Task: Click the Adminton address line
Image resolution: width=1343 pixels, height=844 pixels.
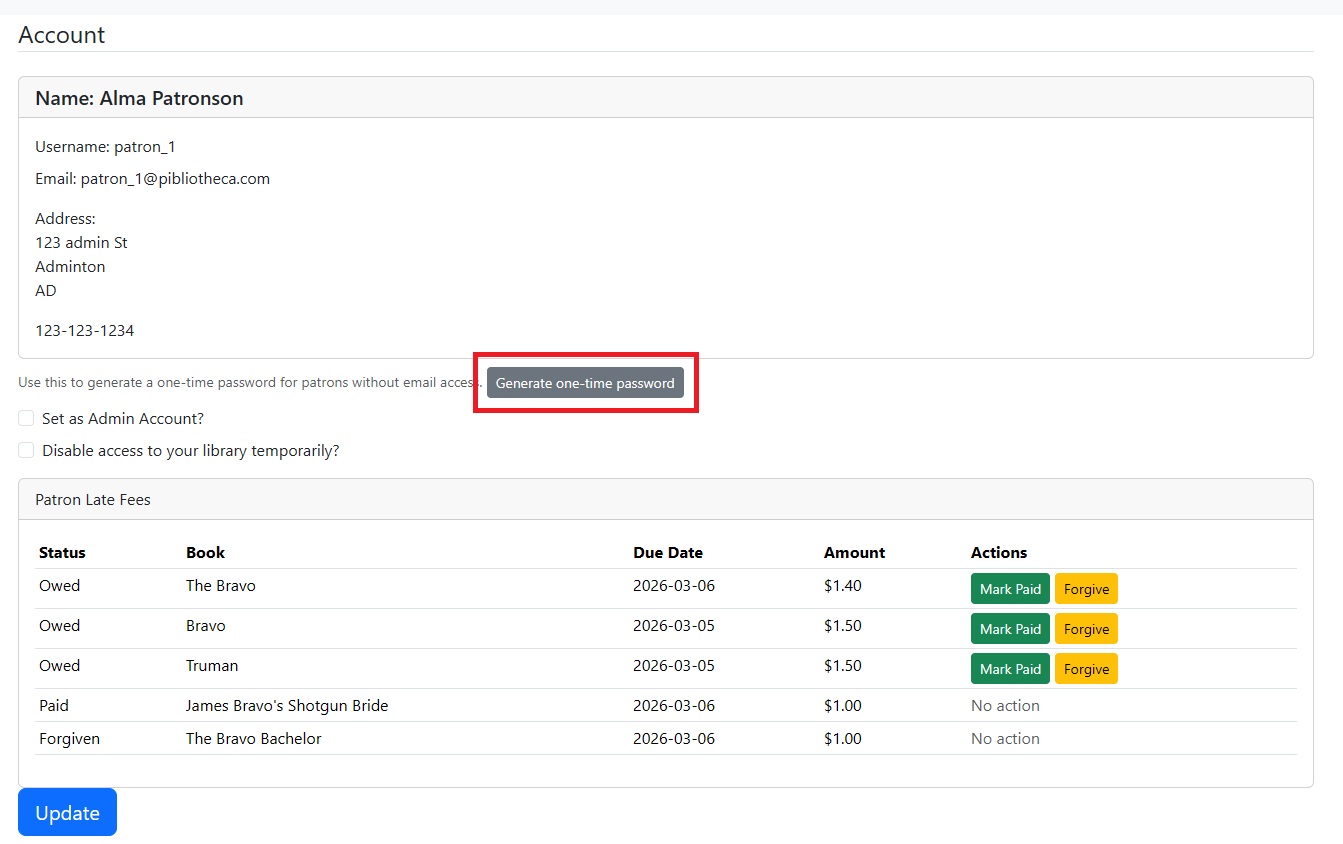Action: (x=70, y=266)
